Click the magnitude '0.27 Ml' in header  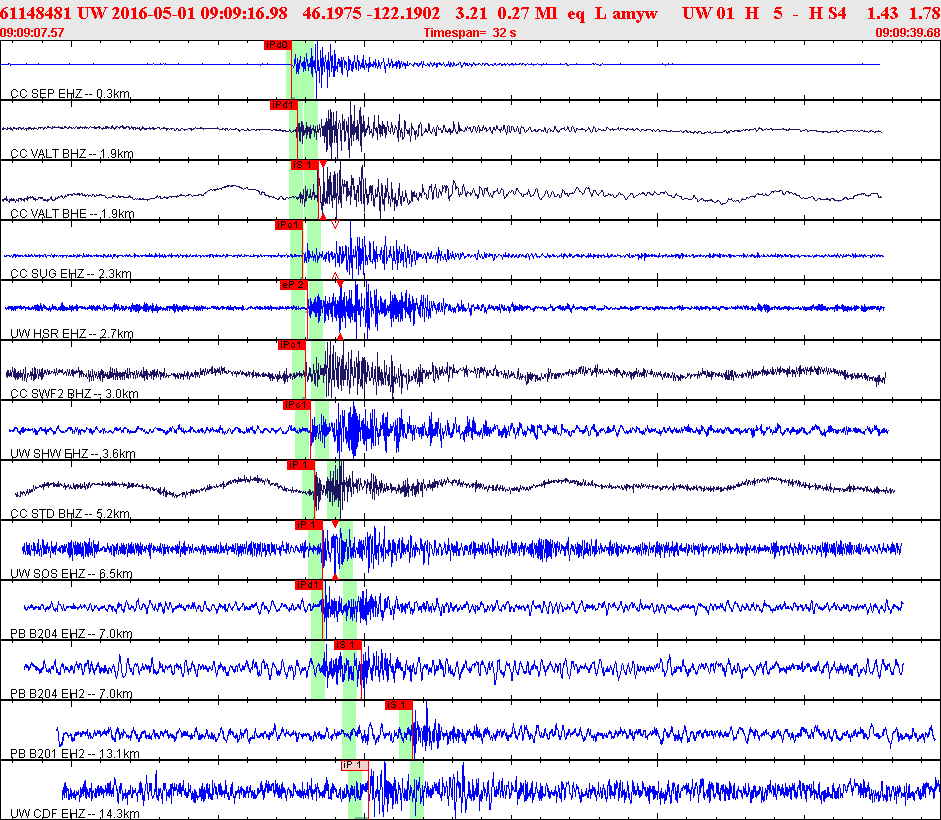tap(527, 13)
